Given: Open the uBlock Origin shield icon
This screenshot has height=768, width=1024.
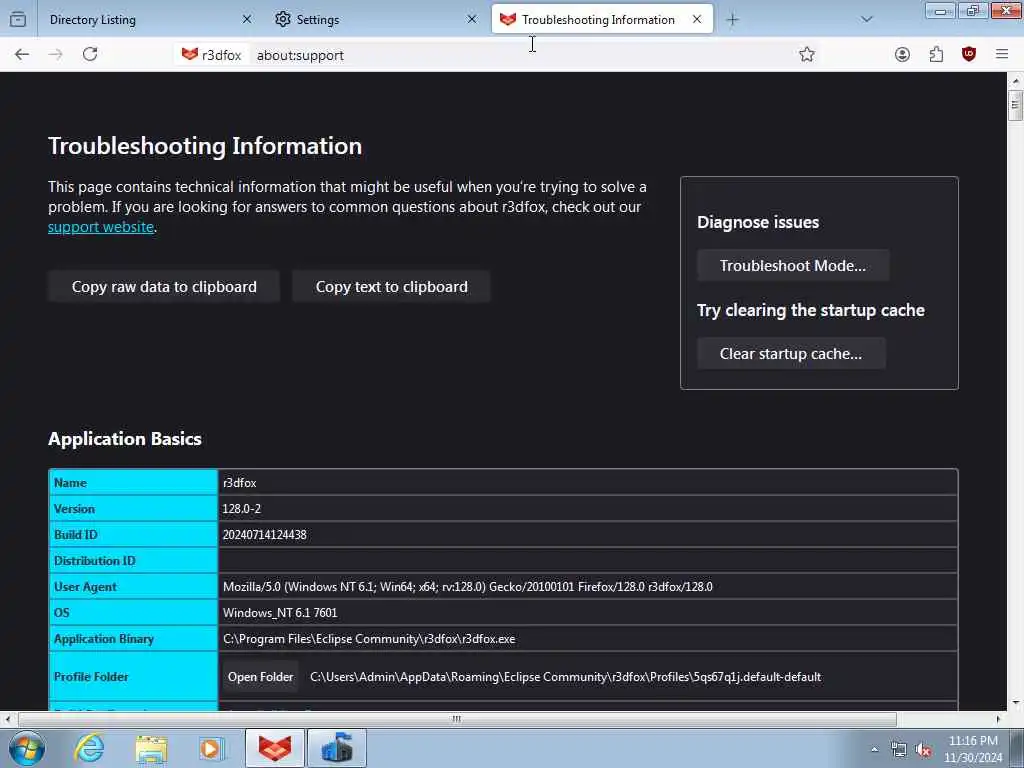Looking at the screenshot, I should pos(968,55).
